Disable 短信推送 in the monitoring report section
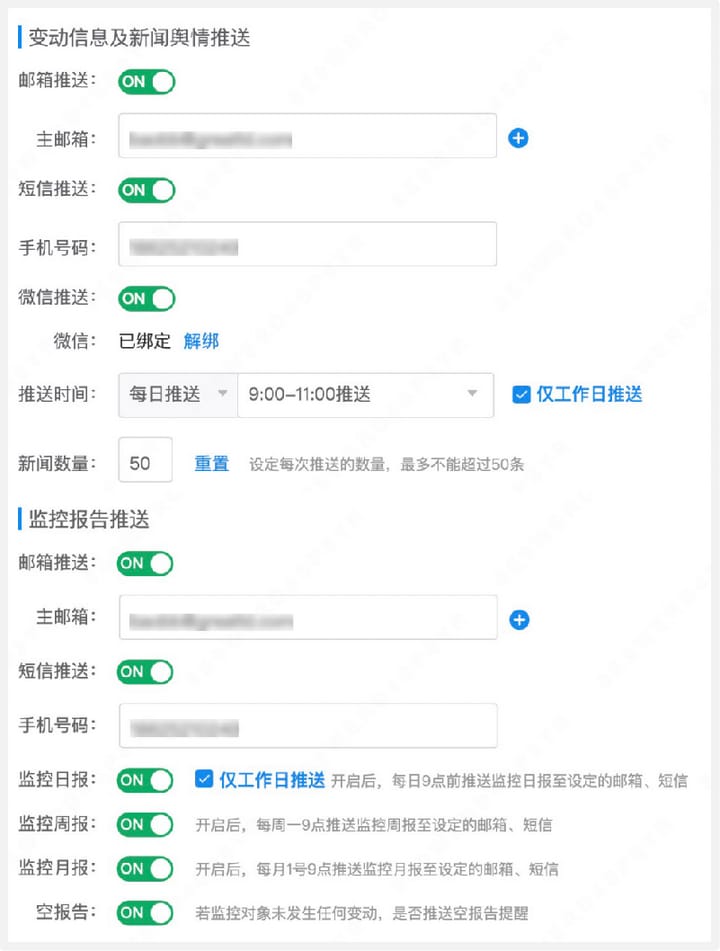This screenshot has height=951, width=720. tap(145, 671)
